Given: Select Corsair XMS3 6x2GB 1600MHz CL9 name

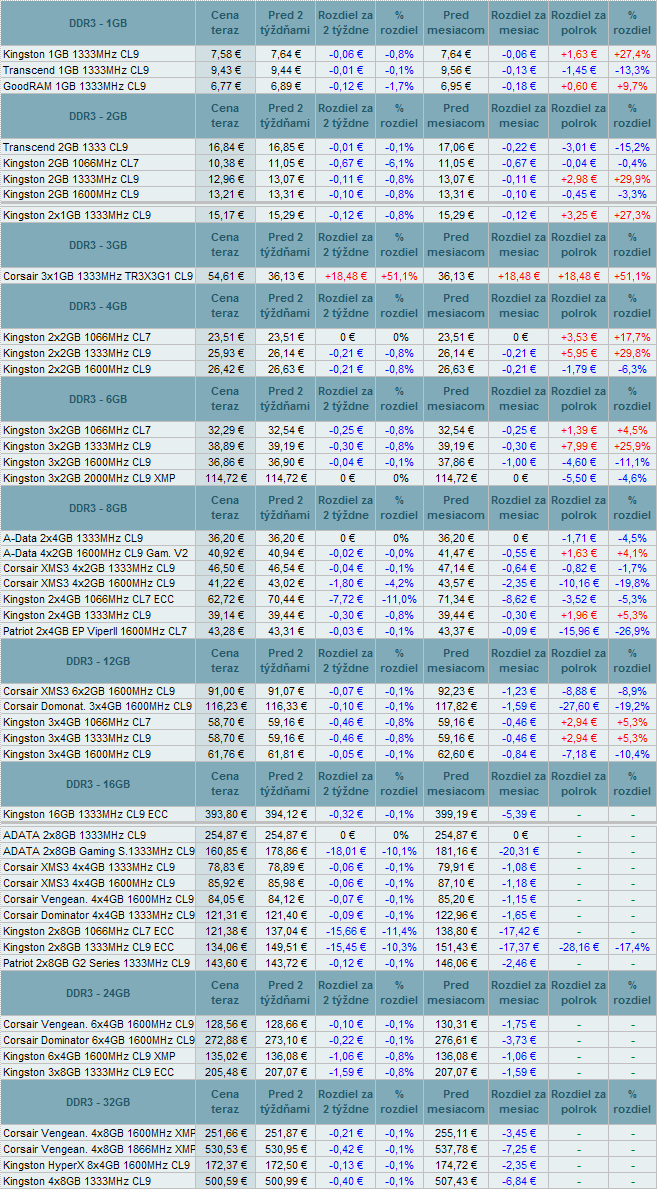Looking at the screenshot, I should pos(89,692).
